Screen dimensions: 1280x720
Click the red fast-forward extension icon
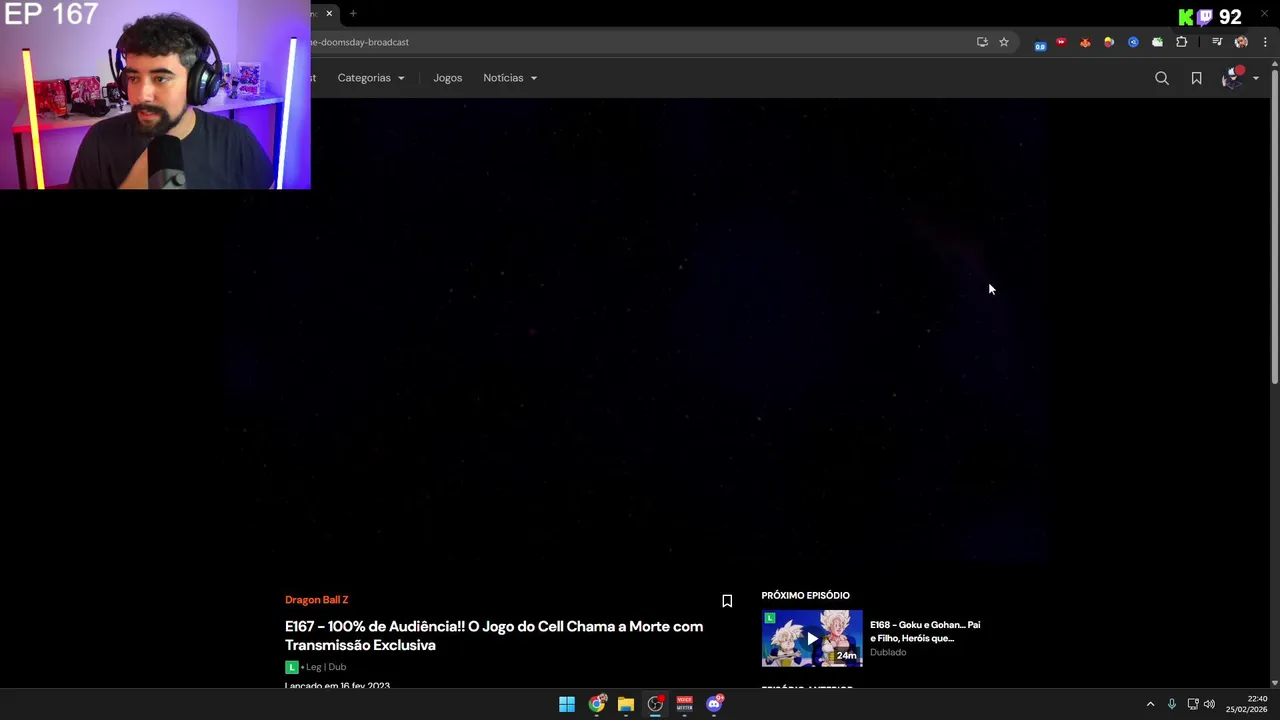click(x=1061, y=42)
